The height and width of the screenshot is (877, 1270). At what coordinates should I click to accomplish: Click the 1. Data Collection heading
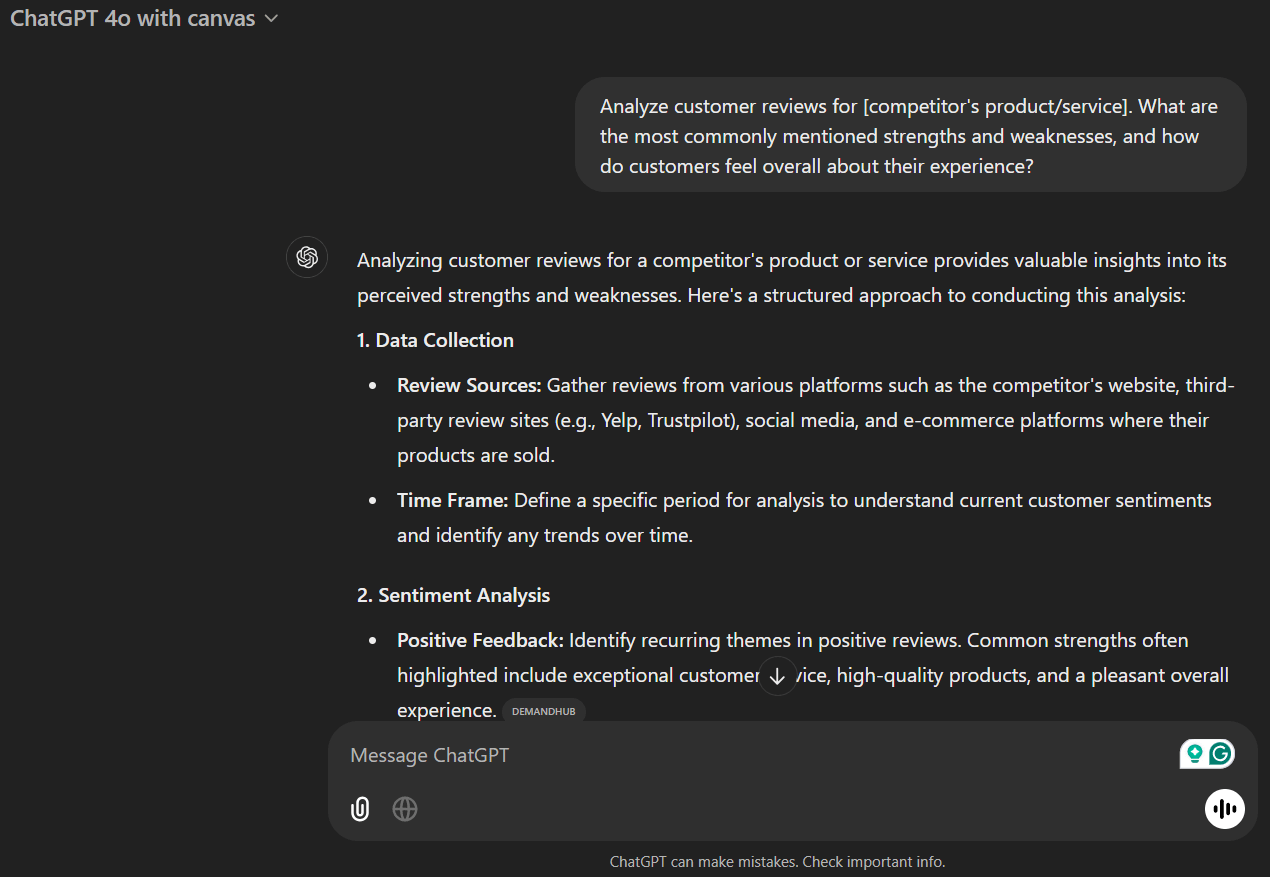point(435,340)
